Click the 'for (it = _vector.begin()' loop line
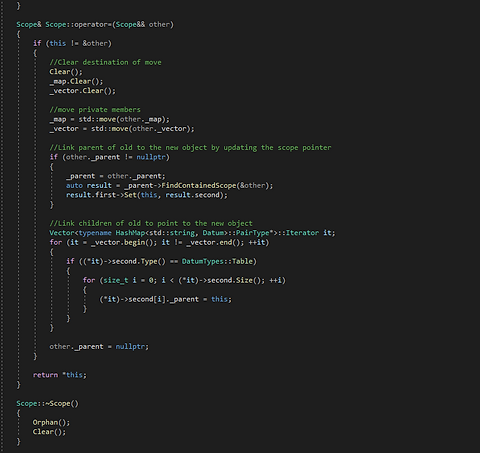This screenshot has width=480, height=453. click(x=159, y=242)
